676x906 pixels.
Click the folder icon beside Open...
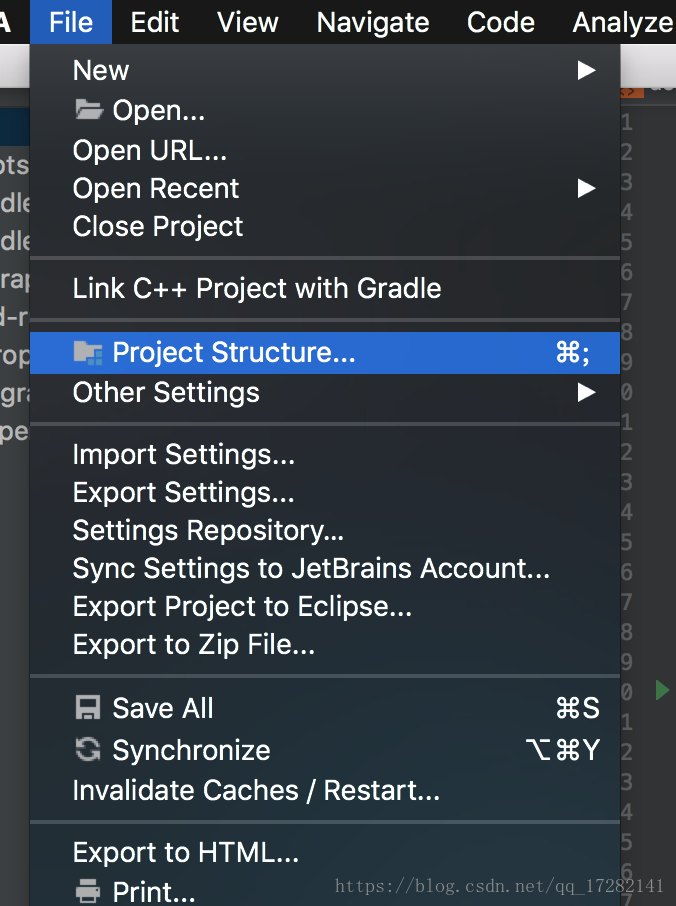(88, 109)
